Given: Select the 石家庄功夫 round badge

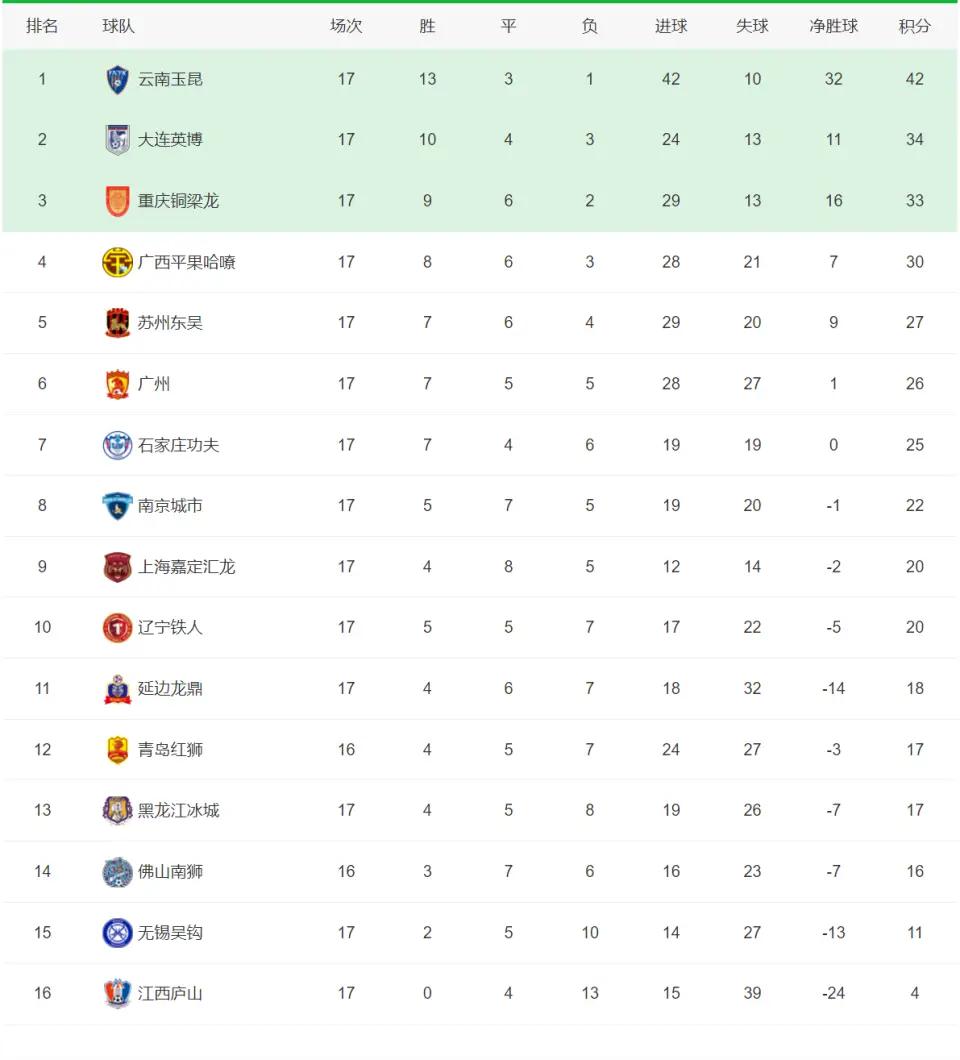Looking at the screenshot, I should 117,445.
